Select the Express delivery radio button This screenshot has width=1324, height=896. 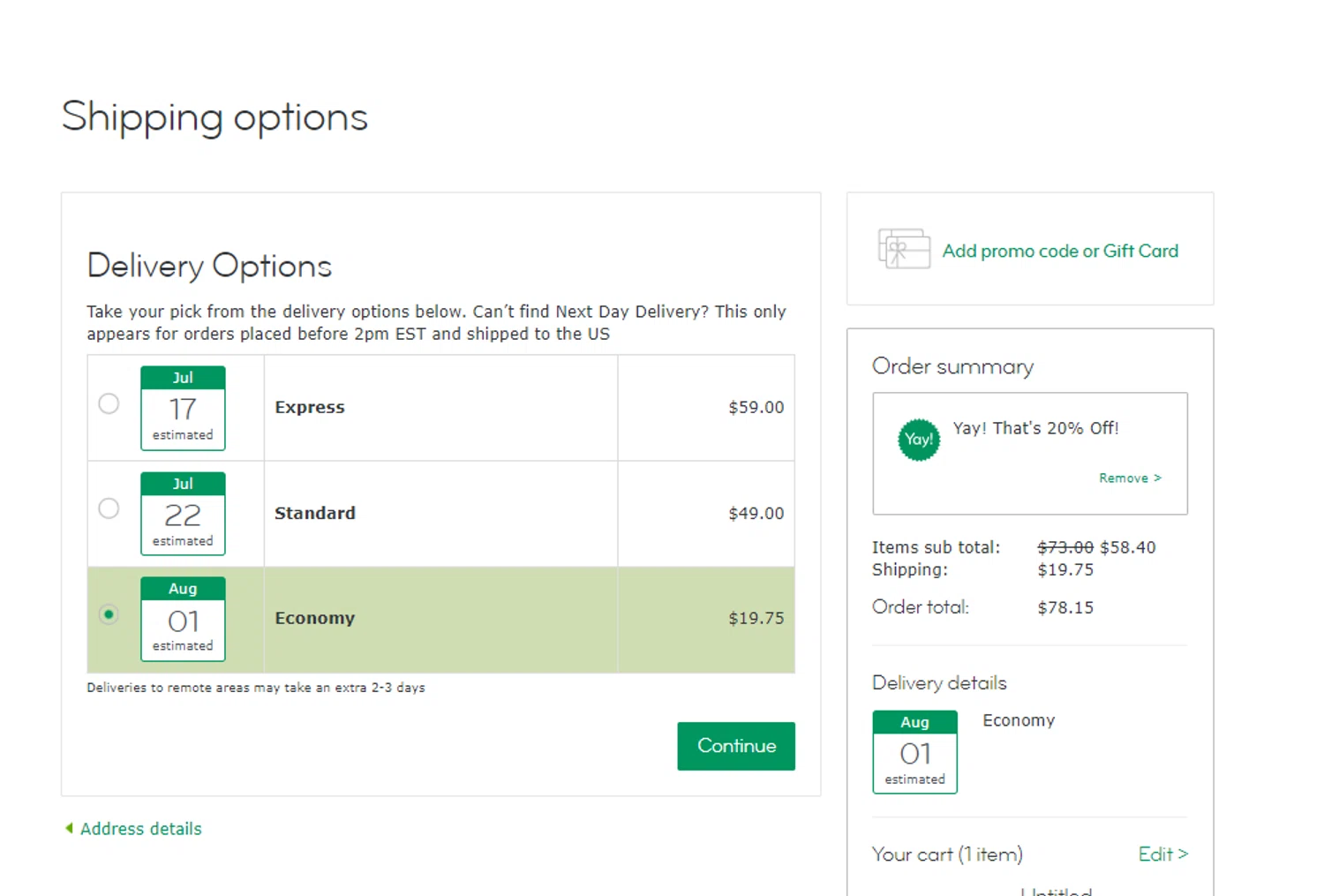pos(109,403)
